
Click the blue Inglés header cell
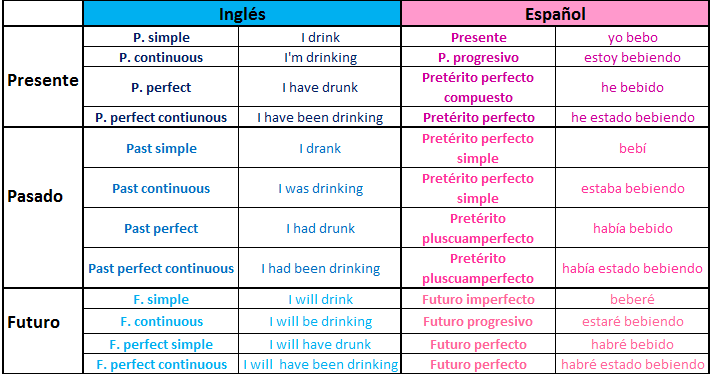click(242, 14)
